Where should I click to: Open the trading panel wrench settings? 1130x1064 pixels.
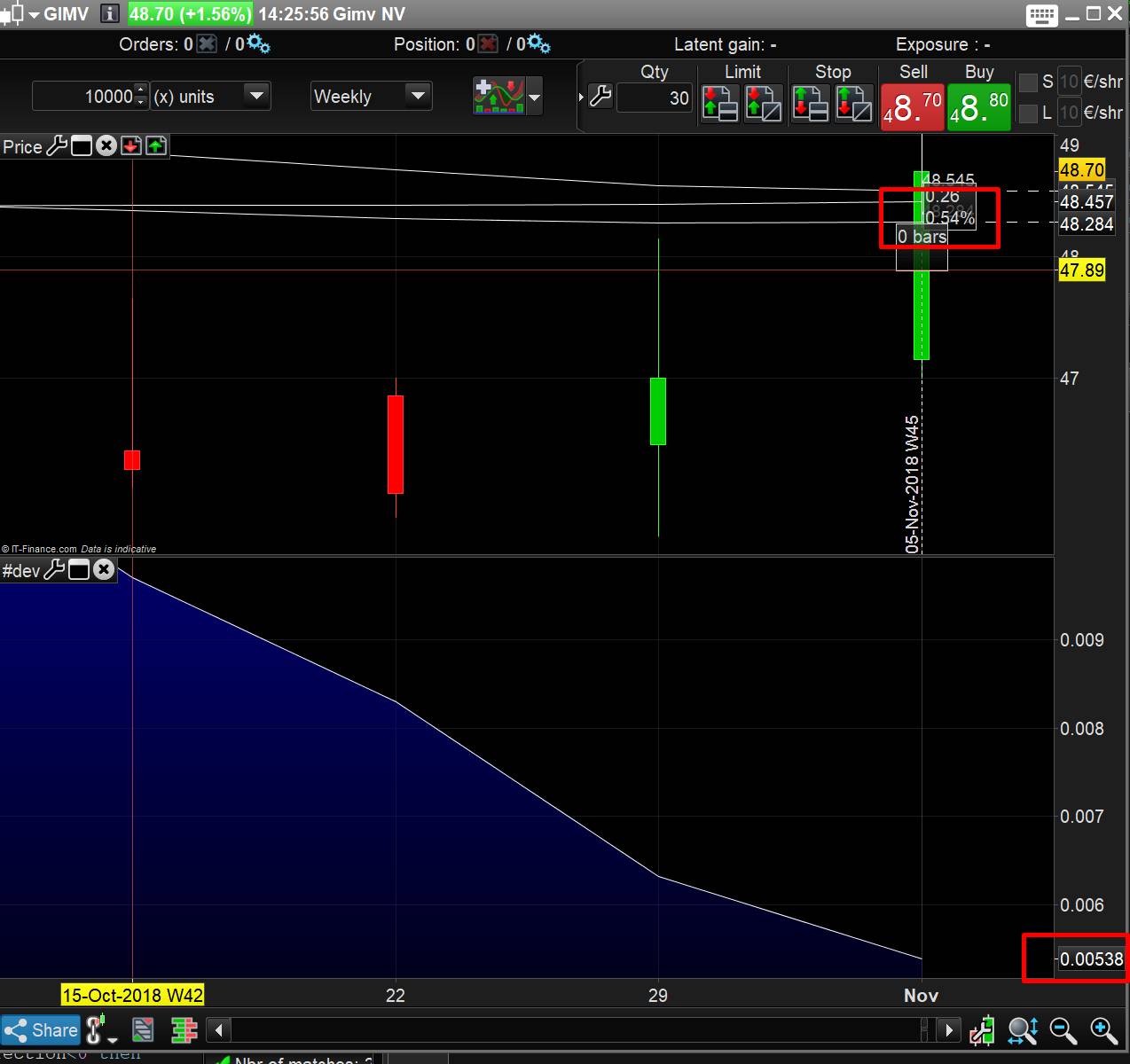(600, 96)
